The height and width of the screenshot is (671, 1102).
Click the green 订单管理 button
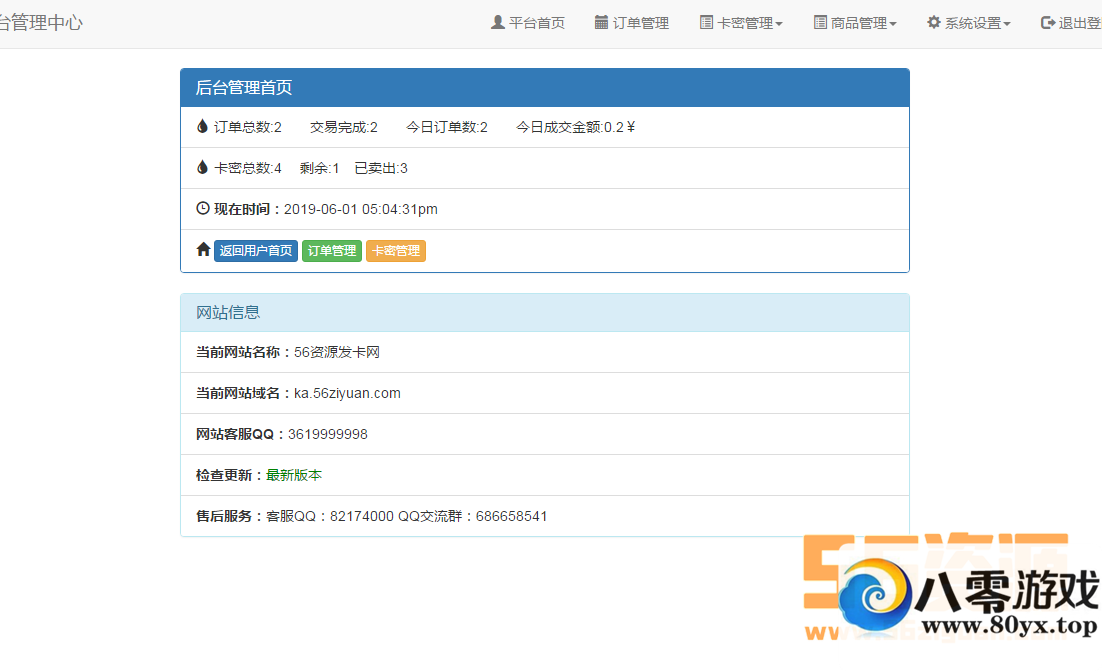click(331, 250)
